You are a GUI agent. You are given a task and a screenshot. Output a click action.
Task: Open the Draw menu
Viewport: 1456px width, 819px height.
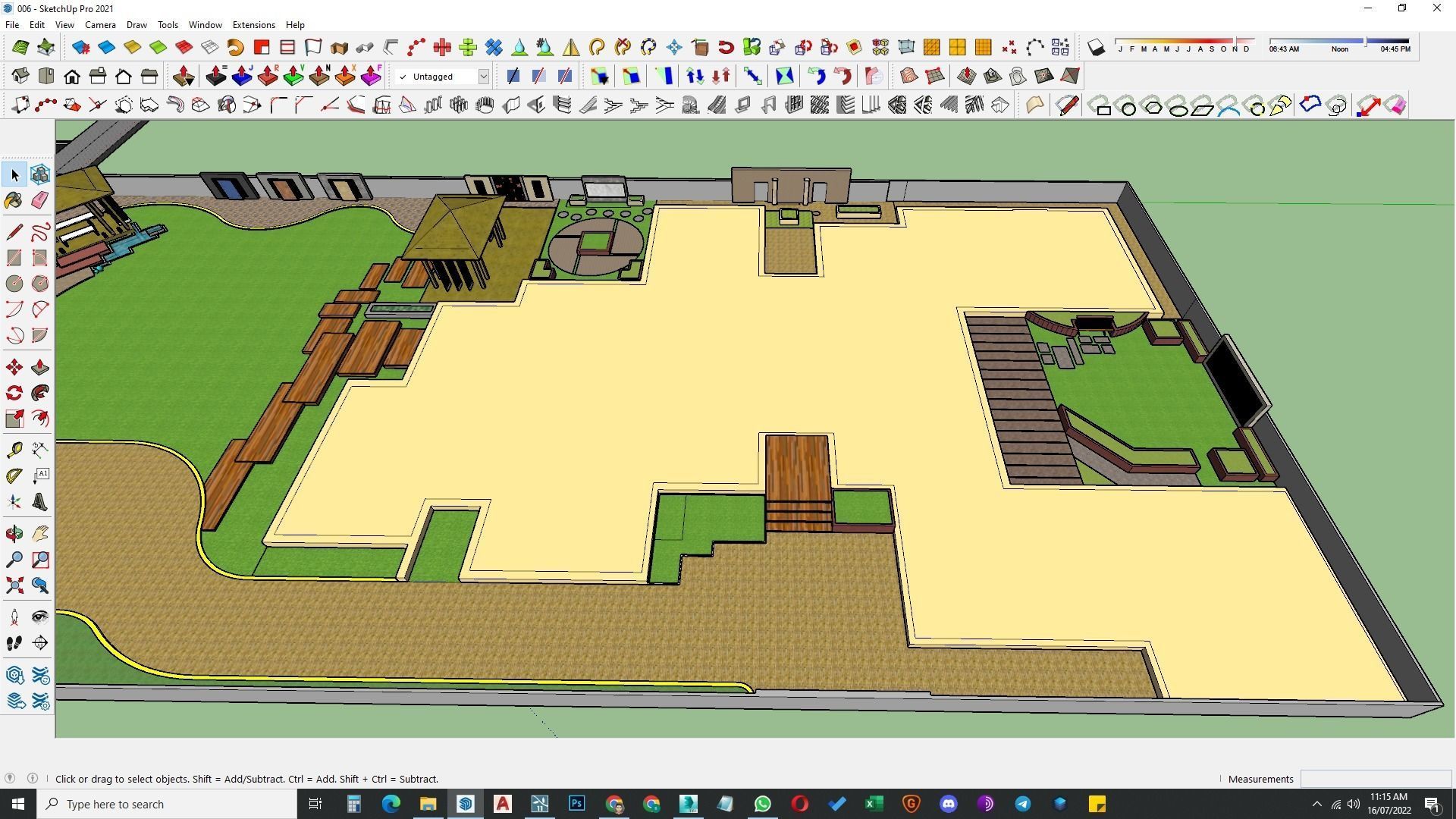[x=136, y=25]
